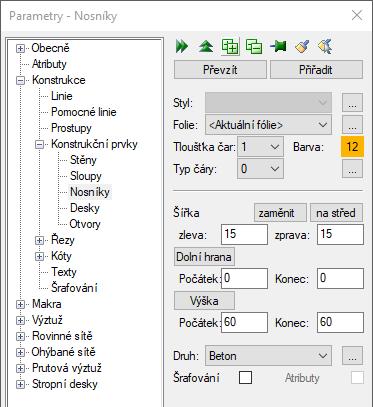This screenshot has height=407, width=373.
Task: Click the collapse-all tree icon with minus
Action: point(254,46)
